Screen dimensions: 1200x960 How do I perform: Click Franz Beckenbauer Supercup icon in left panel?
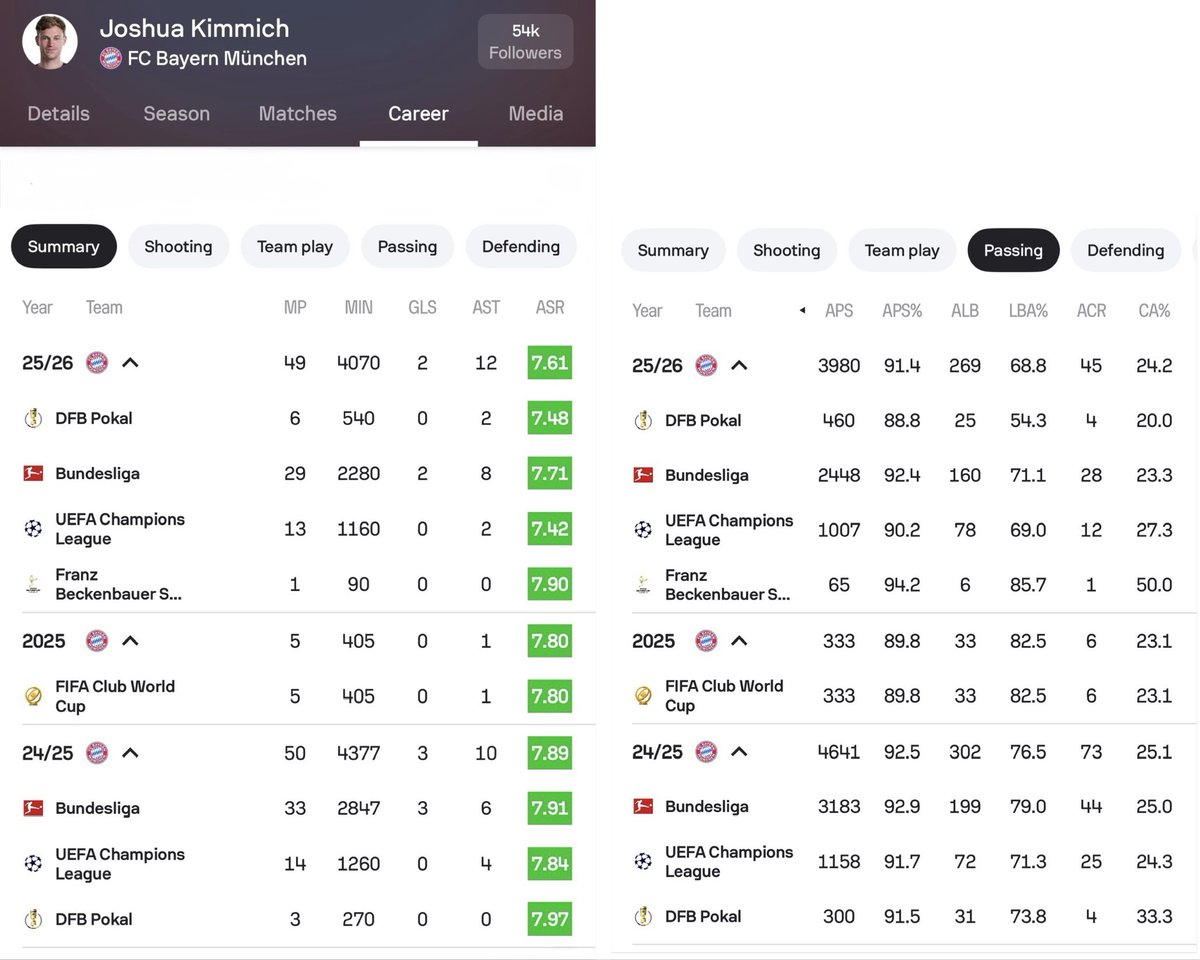click(33, 583)
